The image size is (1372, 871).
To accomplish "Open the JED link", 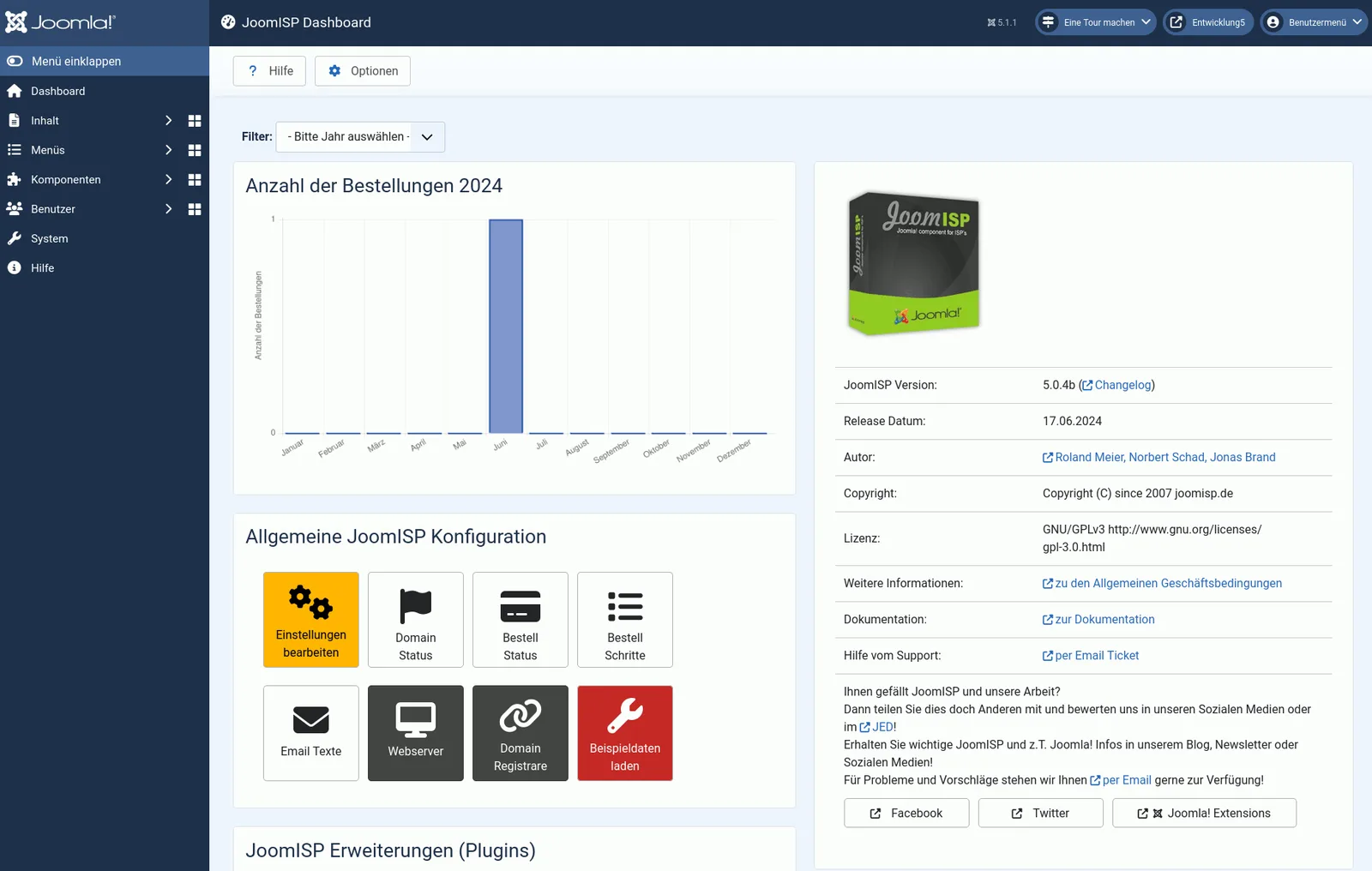I will pyautogui.click(x=877, y=727).
